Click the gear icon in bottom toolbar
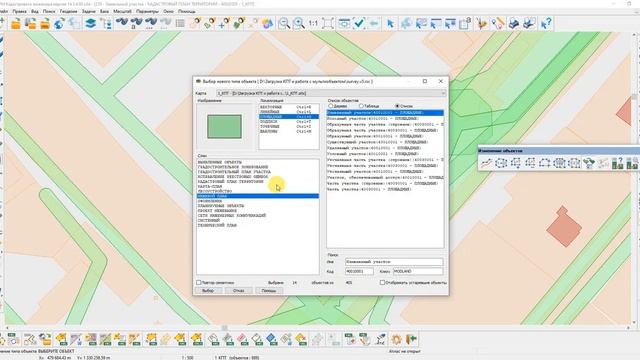 tap(396, 339)
